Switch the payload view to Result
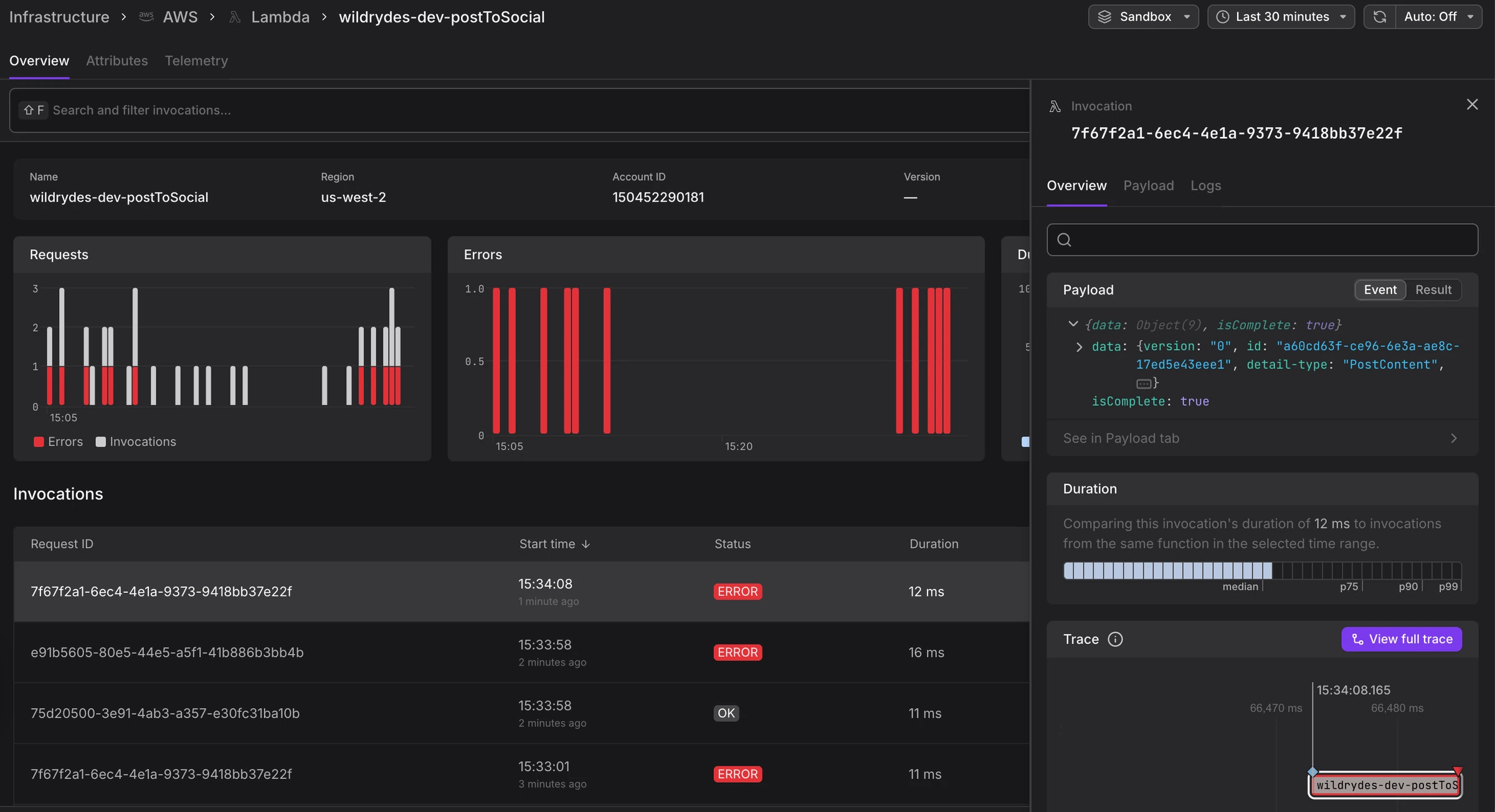1495x812 pixels. coord(1433,290)
